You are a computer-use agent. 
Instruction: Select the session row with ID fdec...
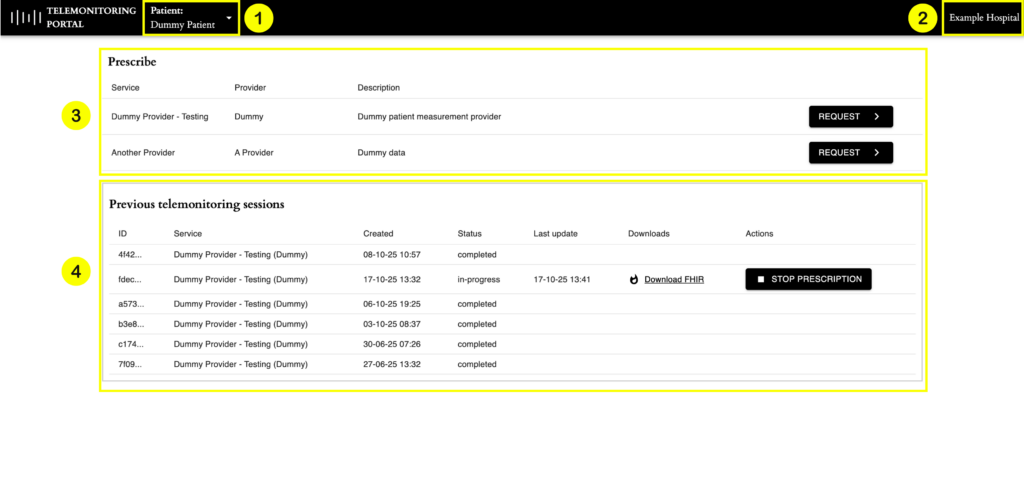[130, 280]
